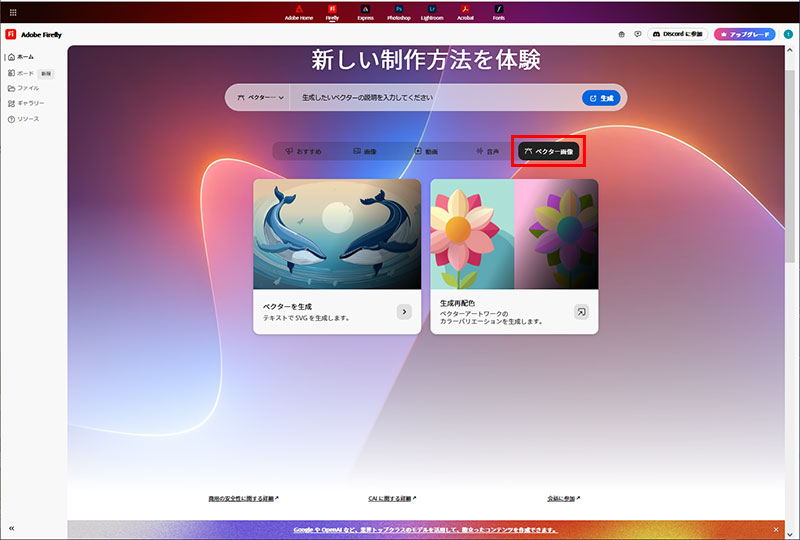Go to Adobe Home icon
Screen dimensions: 800x540
[x=299, y=12]
